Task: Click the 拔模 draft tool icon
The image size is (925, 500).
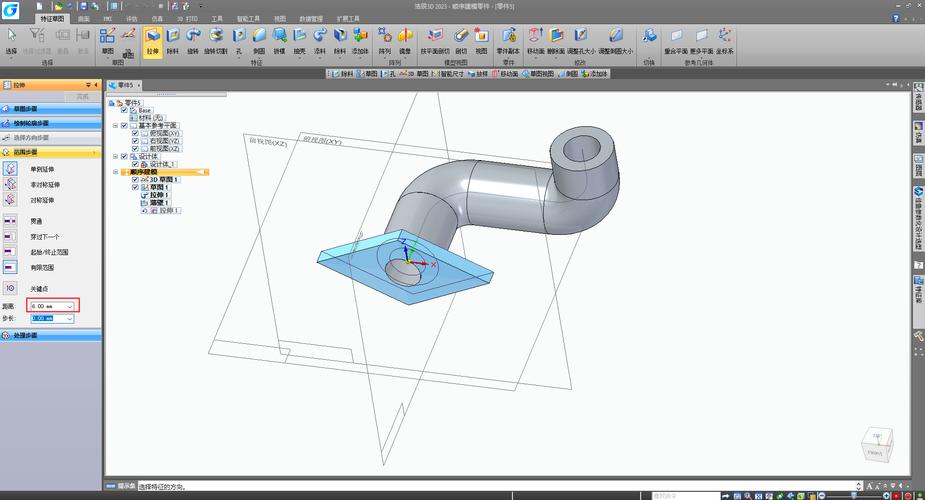Action: (x=280, y=41)
